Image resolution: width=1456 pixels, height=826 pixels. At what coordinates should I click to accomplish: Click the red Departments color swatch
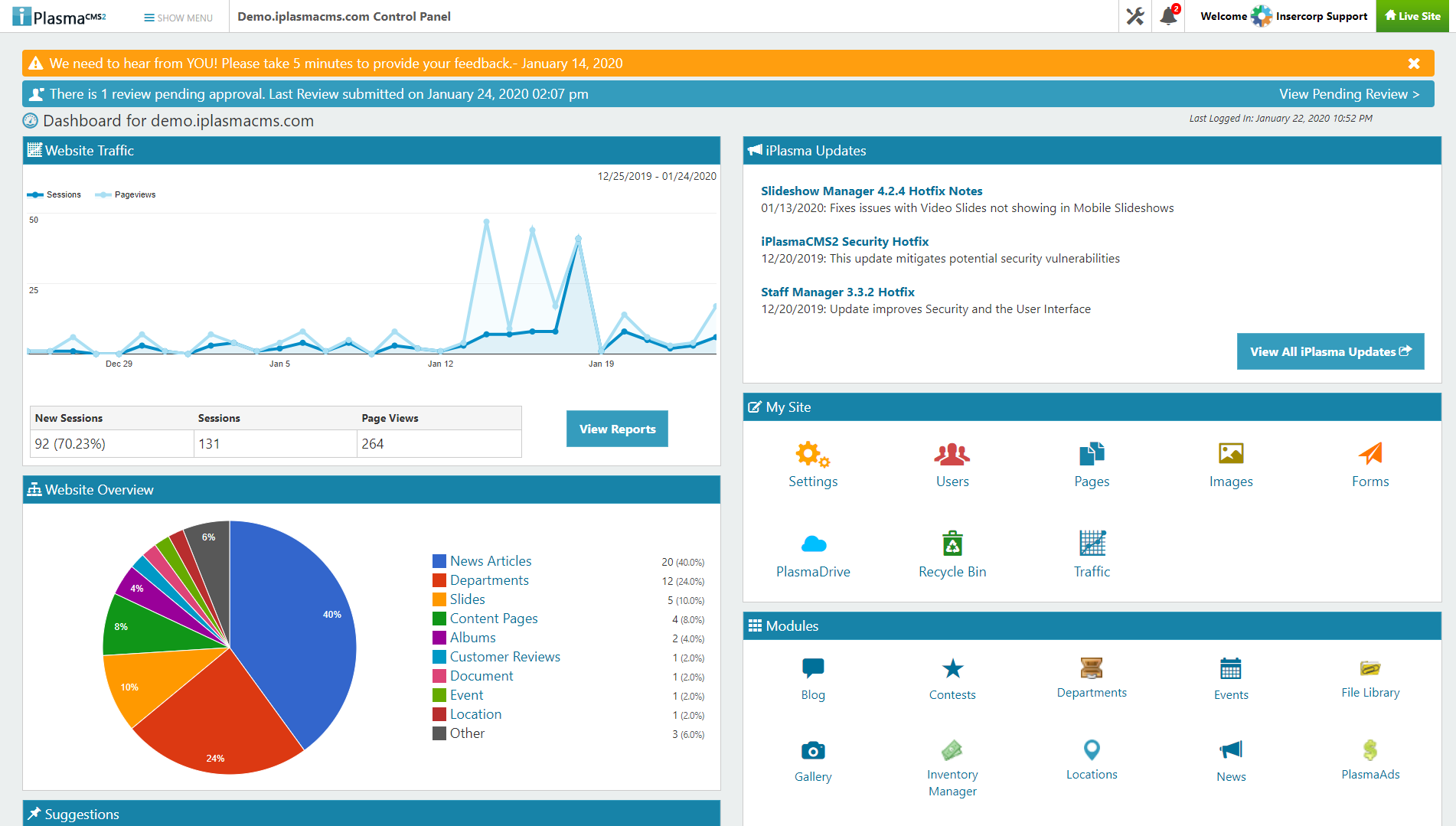439,580
